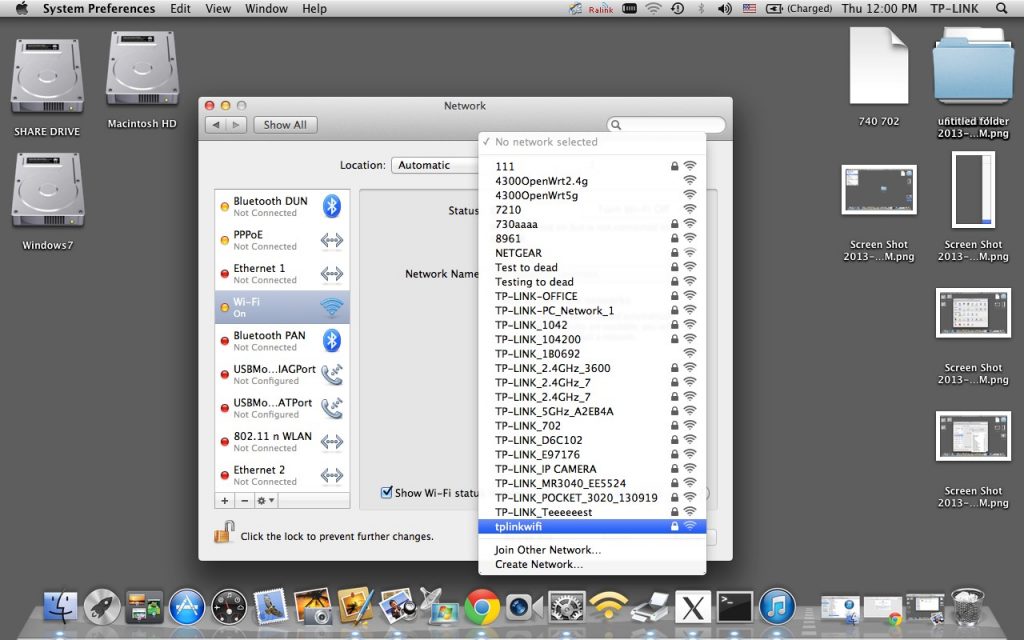Open the X11 app in the dock
1024x640 pixels.
pyautogui.click(x=692, y=607)
